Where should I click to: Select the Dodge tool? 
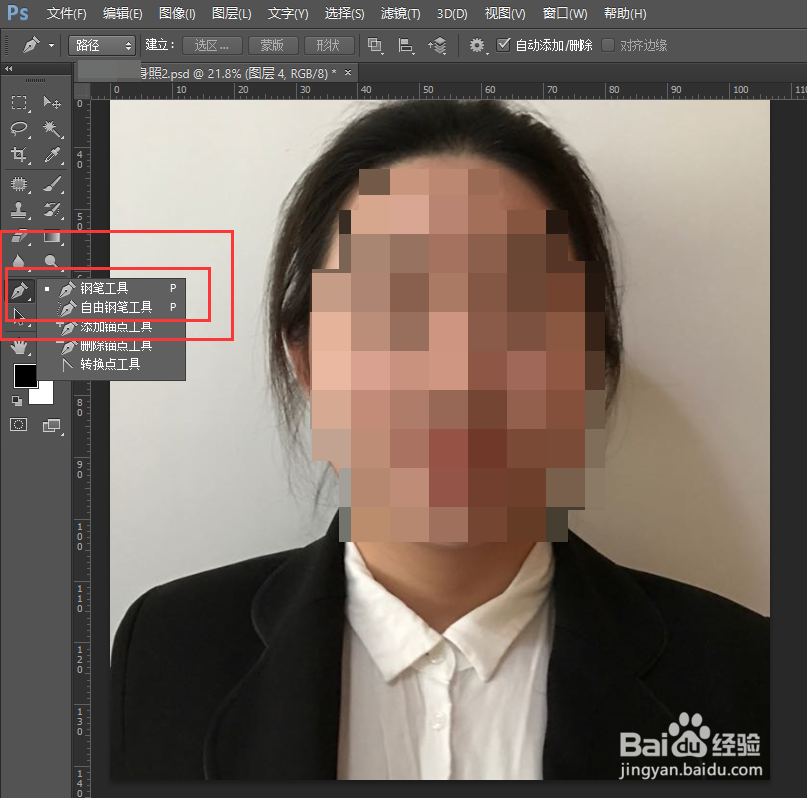(51, 261)
